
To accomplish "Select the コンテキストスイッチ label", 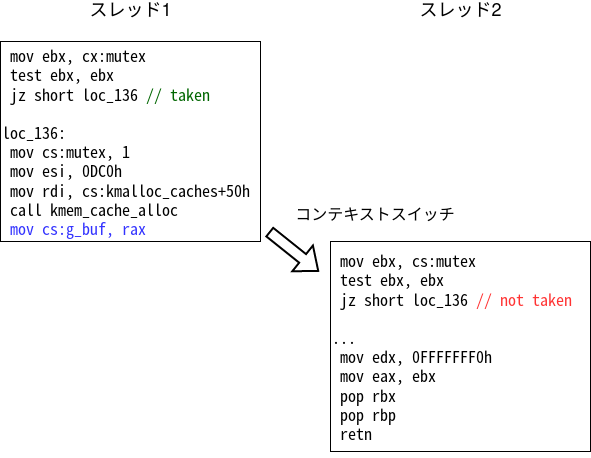I will tap(375, 214).
